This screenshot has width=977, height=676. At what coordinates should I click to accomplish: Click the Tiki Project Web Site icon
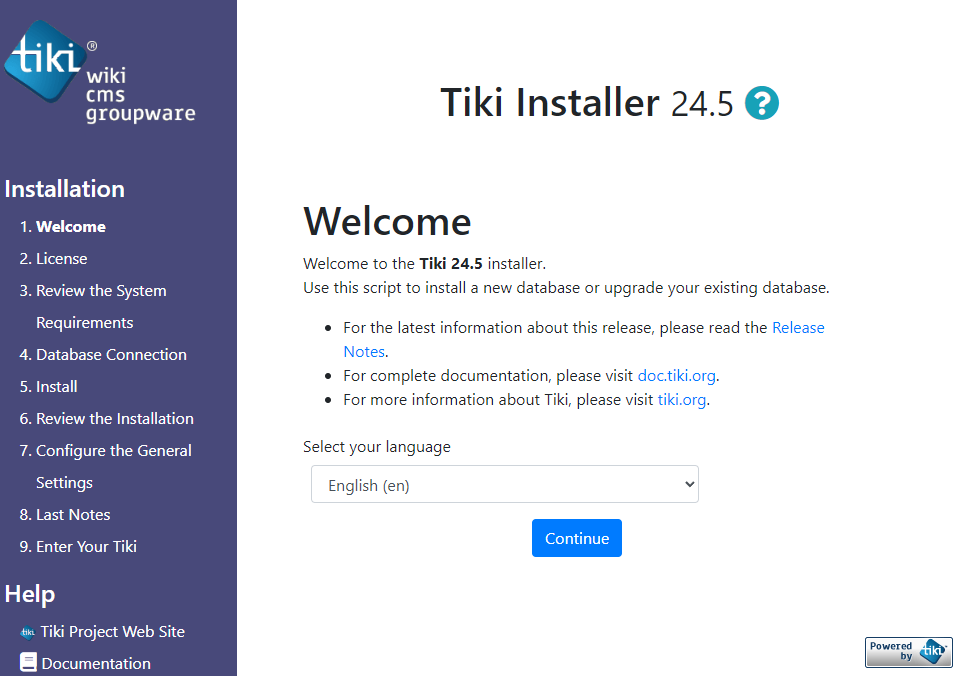click(27, 632)
